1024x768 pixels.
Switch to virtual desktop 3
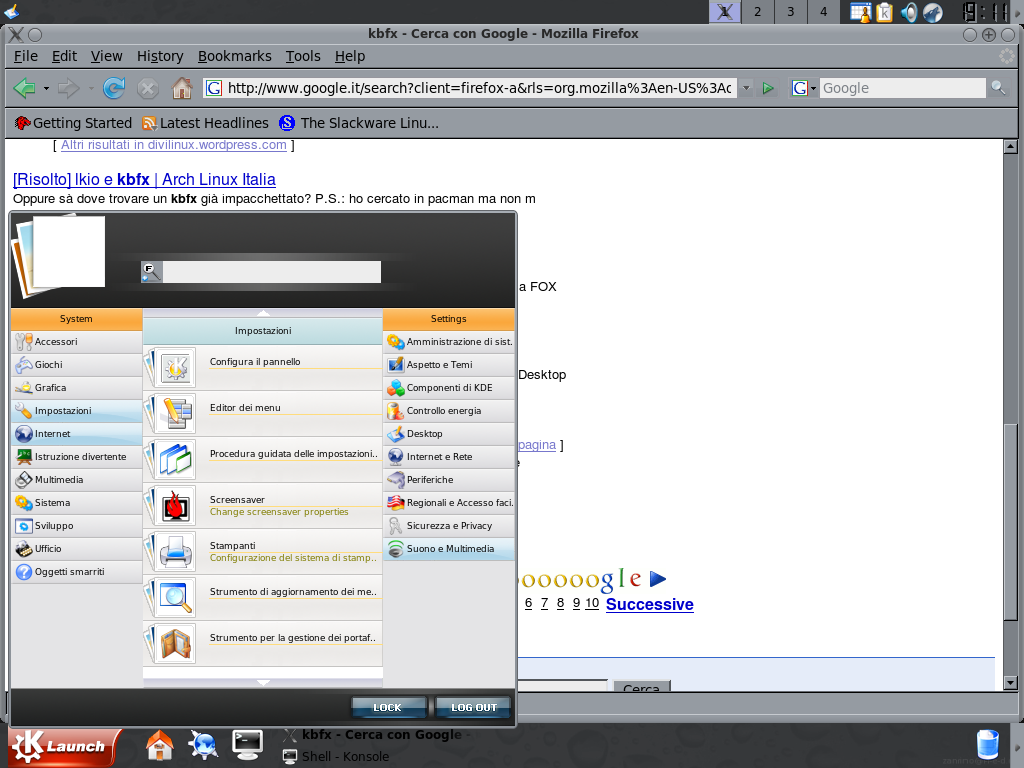pos(791,12)
